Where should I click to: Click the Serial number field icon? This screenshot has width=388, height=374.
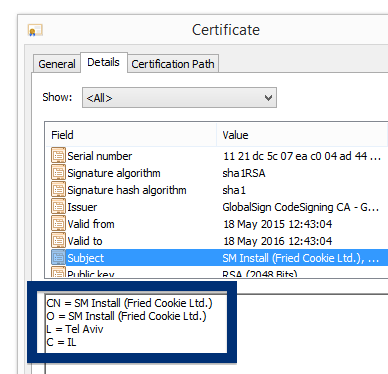58,156
